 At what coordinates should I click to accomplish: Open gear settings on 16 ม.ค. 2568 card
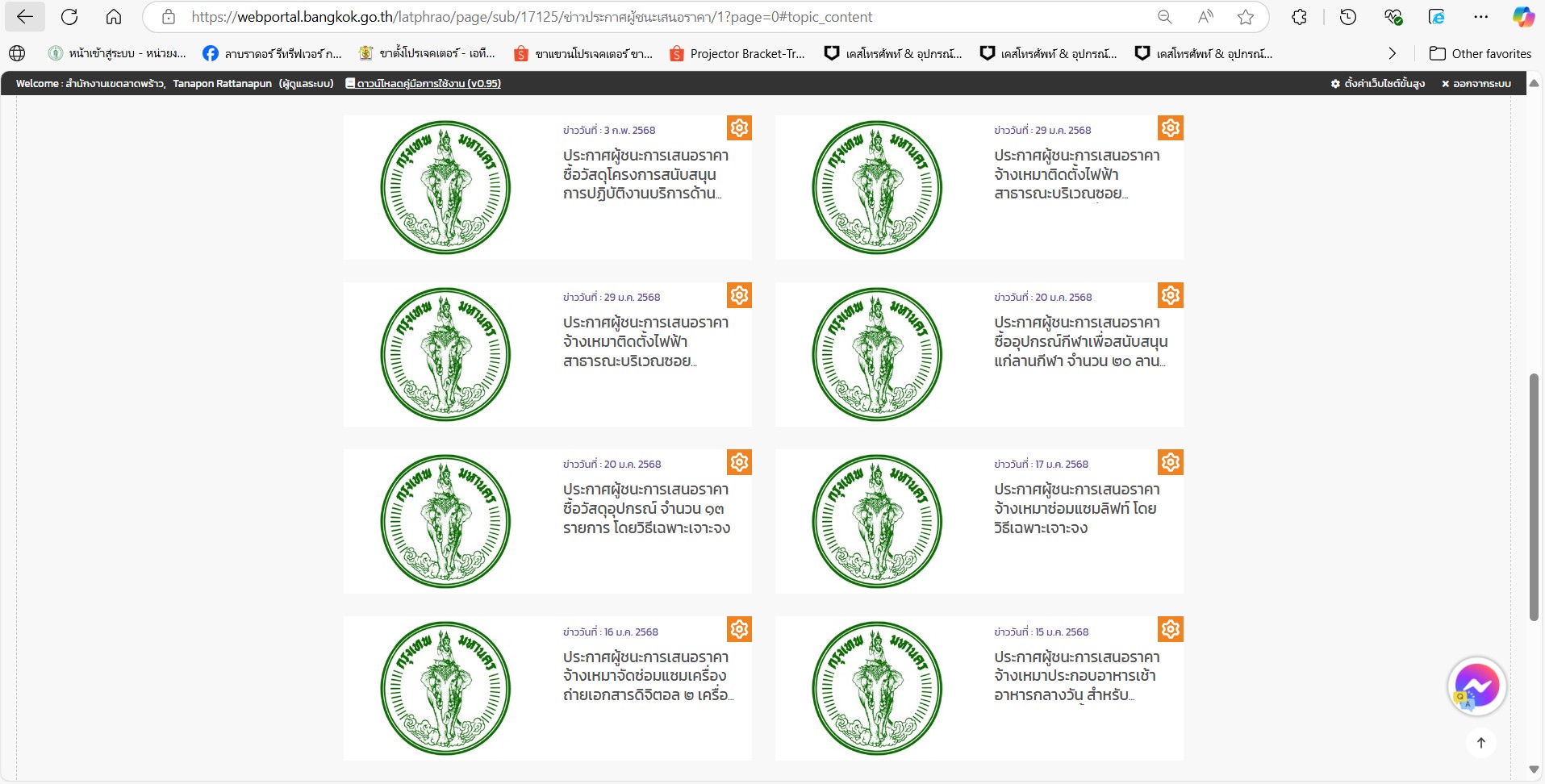coord(739,629)
